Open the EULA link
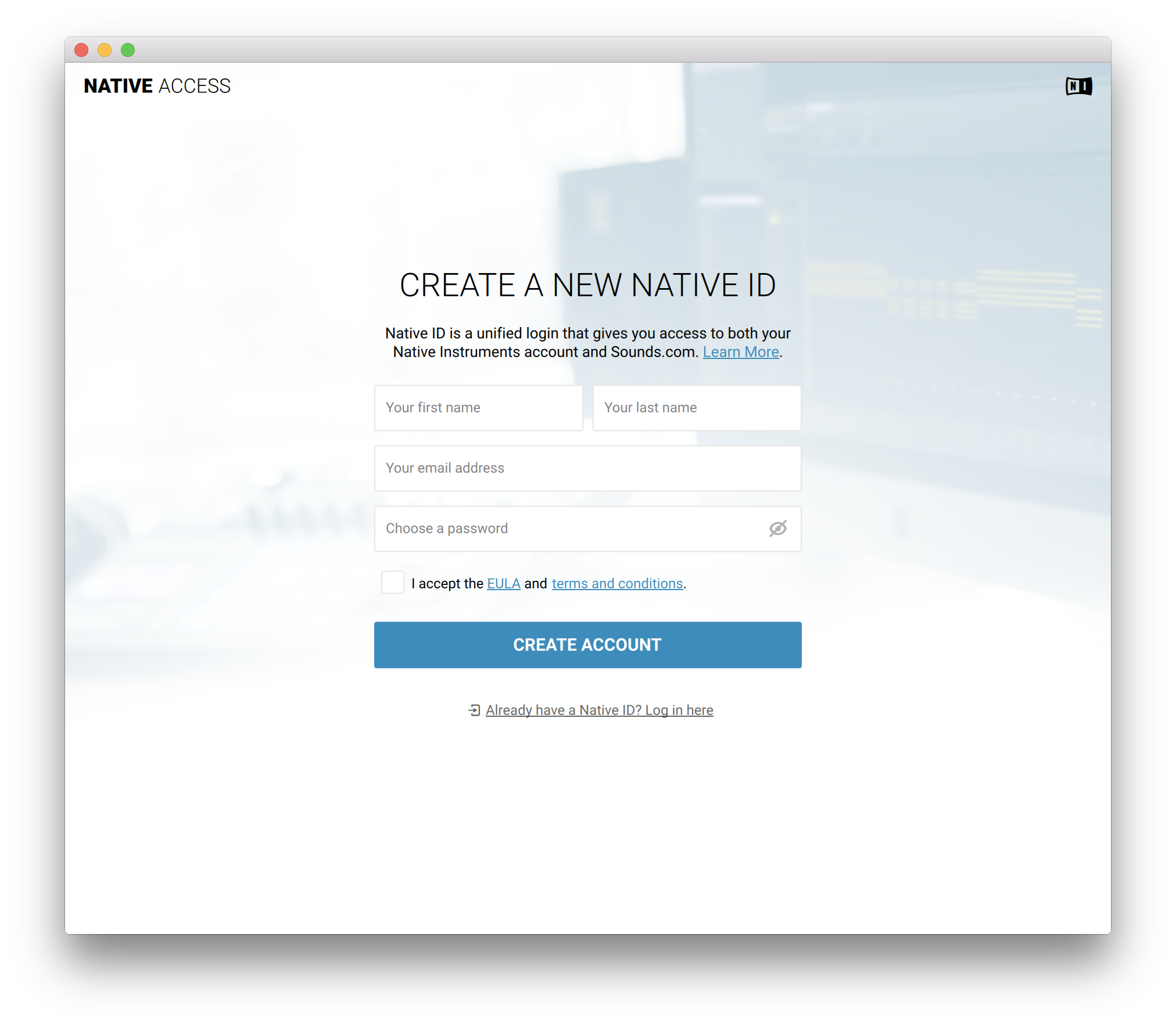 pos(503,583)
